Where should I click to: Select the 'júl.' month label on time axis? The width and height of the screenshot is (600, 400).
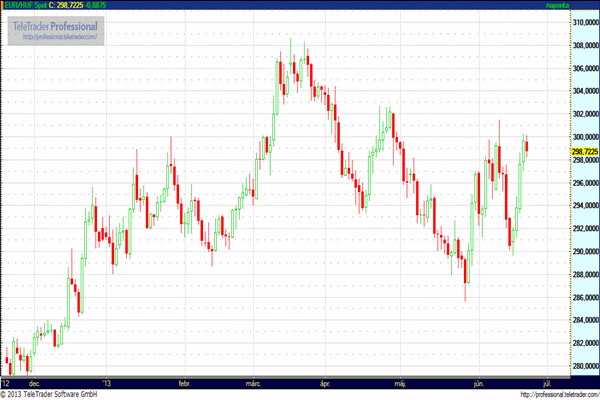[545, 382]
